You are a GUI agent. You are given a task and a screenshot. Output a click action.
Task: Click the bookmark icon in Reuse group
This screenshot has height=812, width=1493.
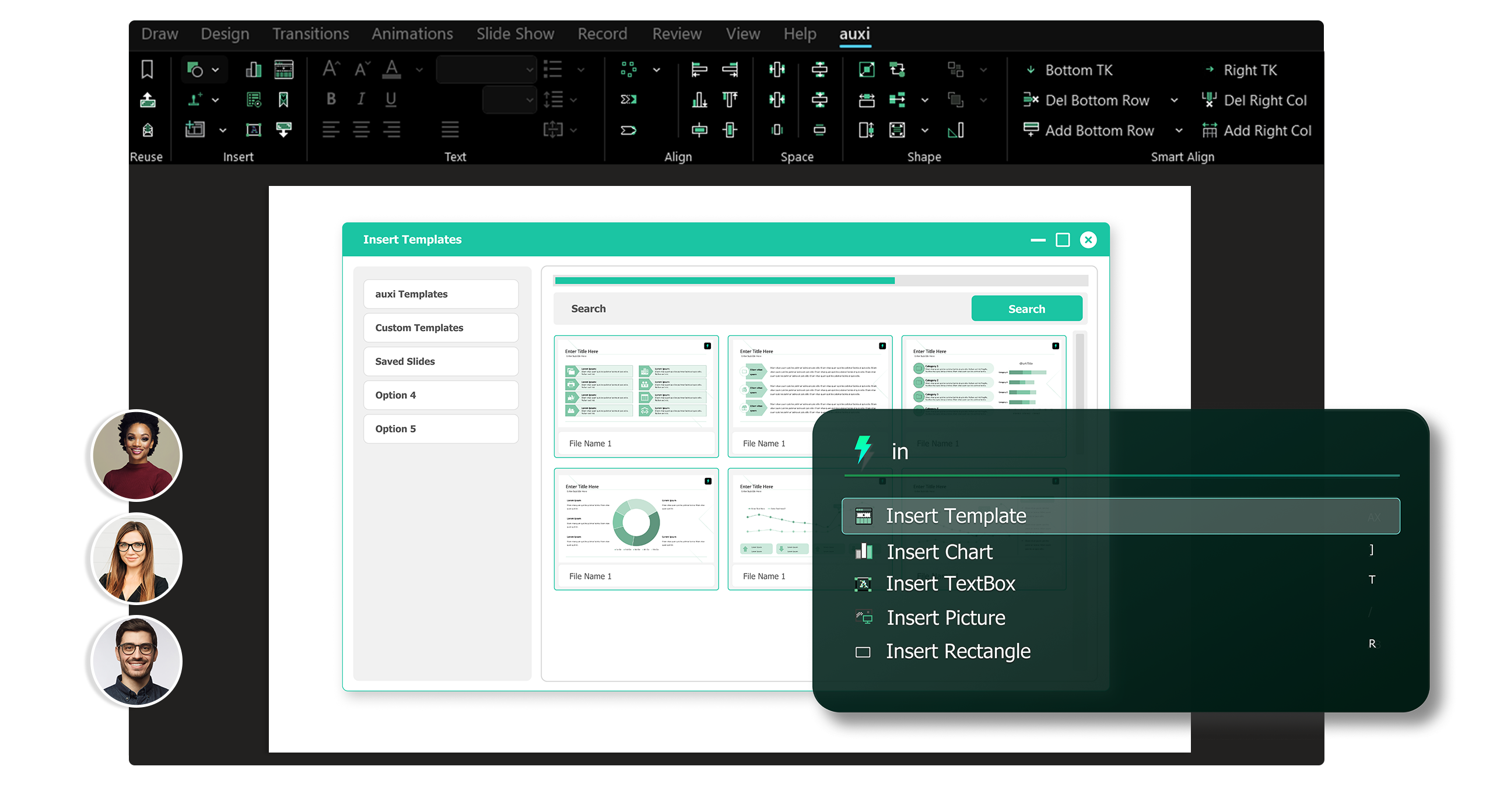tap(148, 70)
